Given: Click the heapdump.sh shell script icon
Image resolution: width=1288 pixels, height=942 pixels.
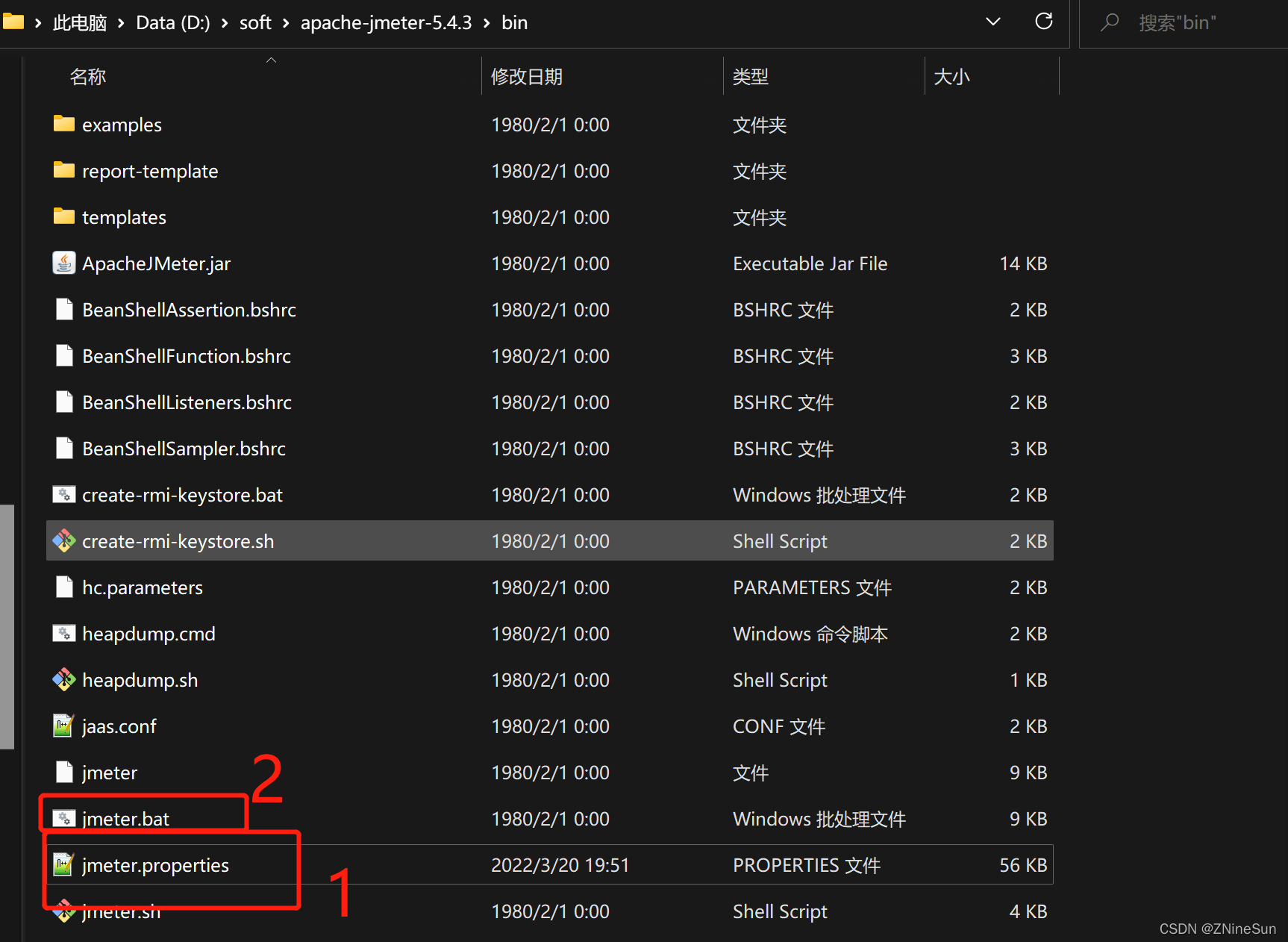Looking at the screenshot, I should coord(64,679).
